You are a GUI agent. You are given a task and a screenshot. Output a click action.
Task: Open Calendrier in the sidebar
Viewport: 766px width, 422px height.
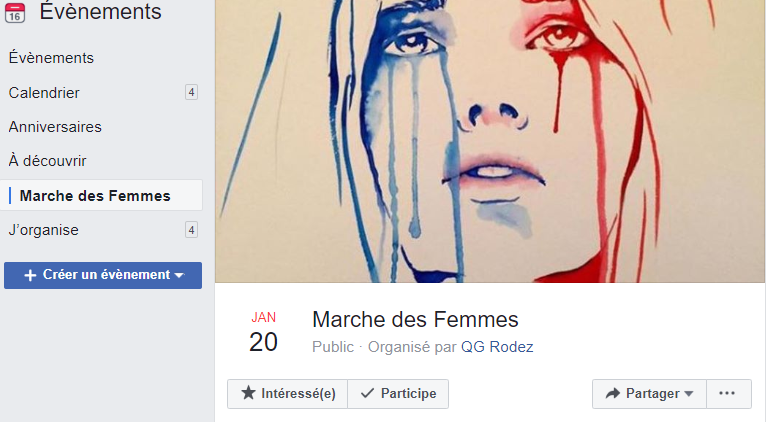[44, 93]
